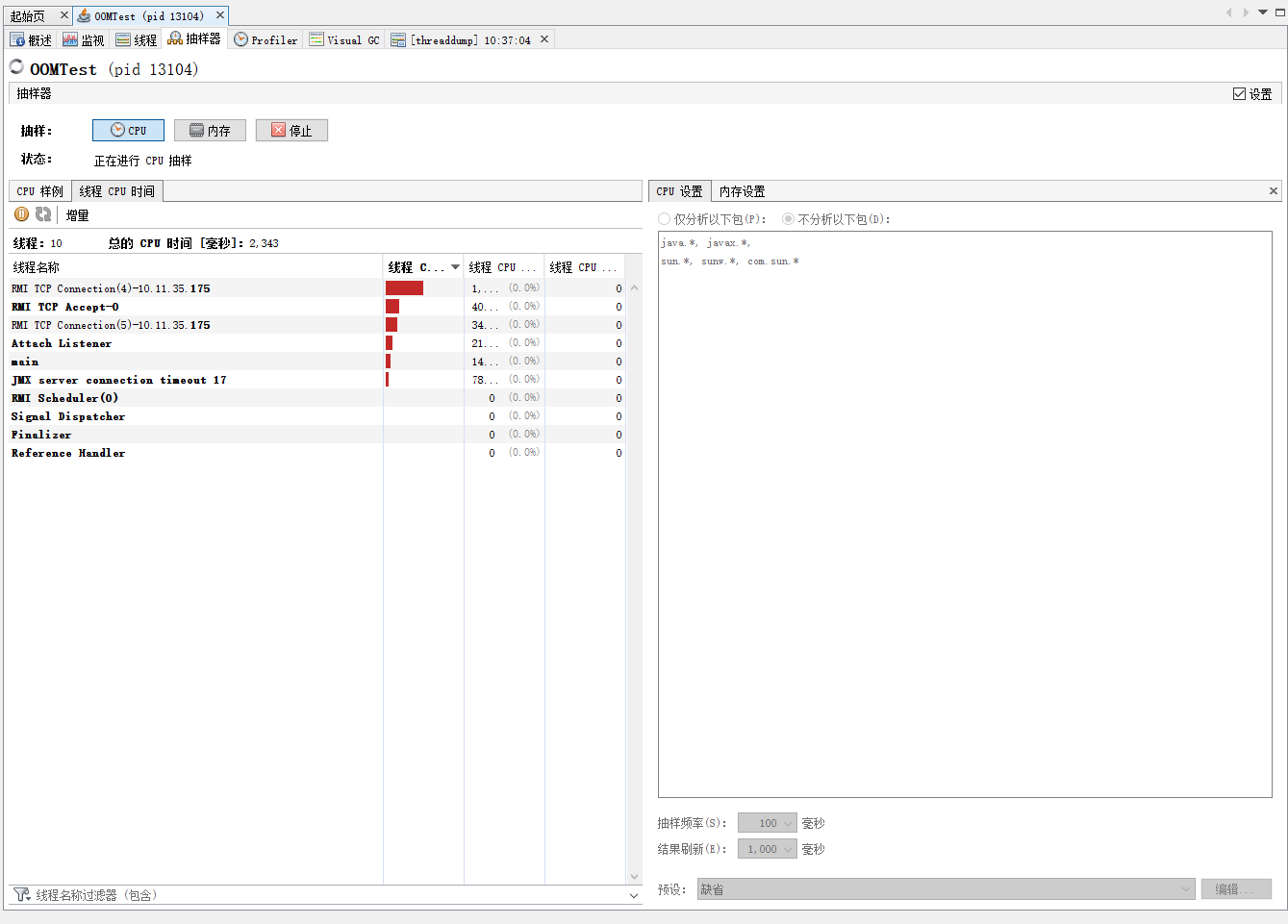
Task: Close the [threaddump] 10:37:04 tab
Action: [544, 39]
